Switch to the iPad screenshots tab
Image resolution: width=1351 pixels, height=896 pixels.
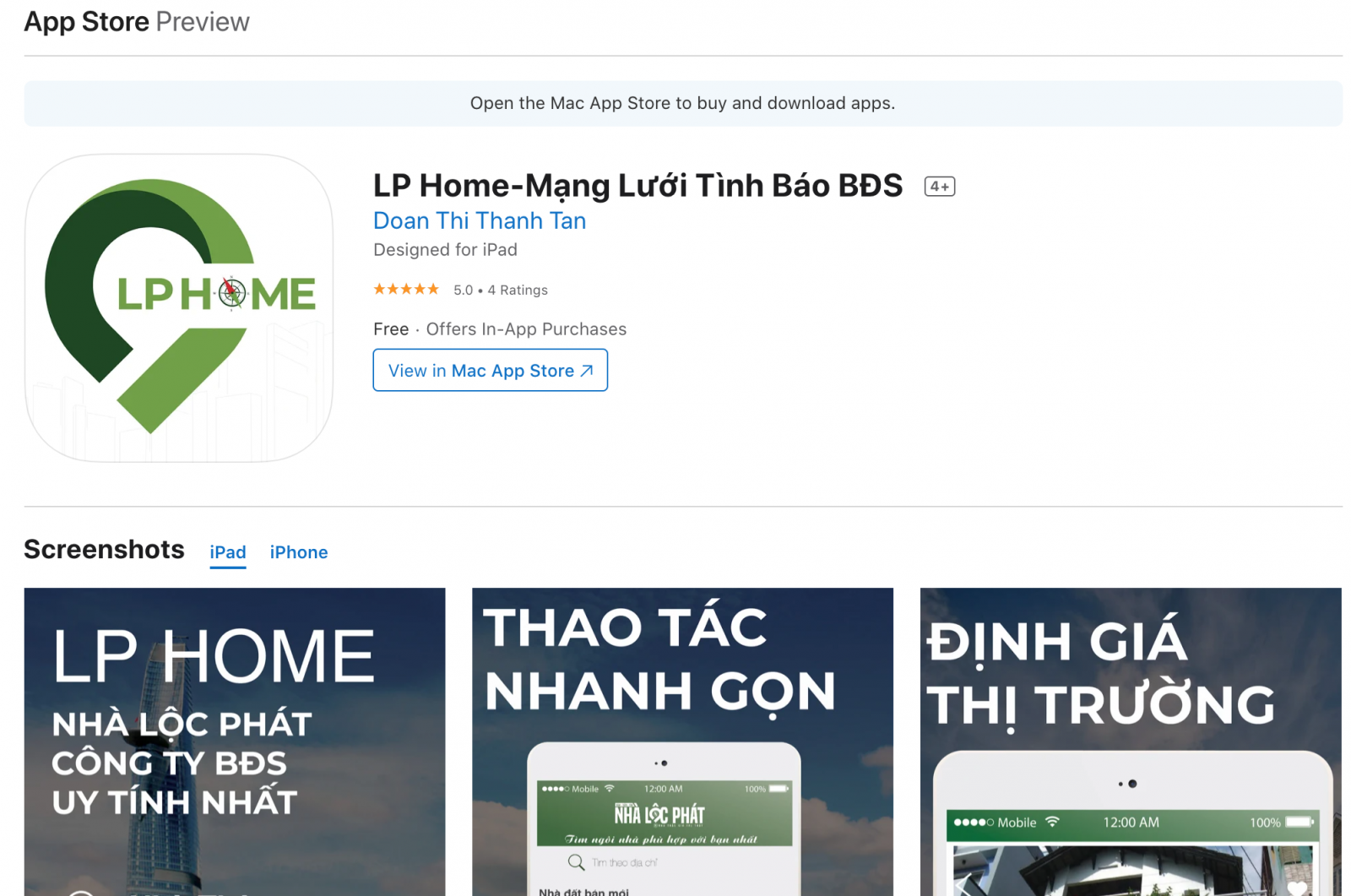coord(228,552)
